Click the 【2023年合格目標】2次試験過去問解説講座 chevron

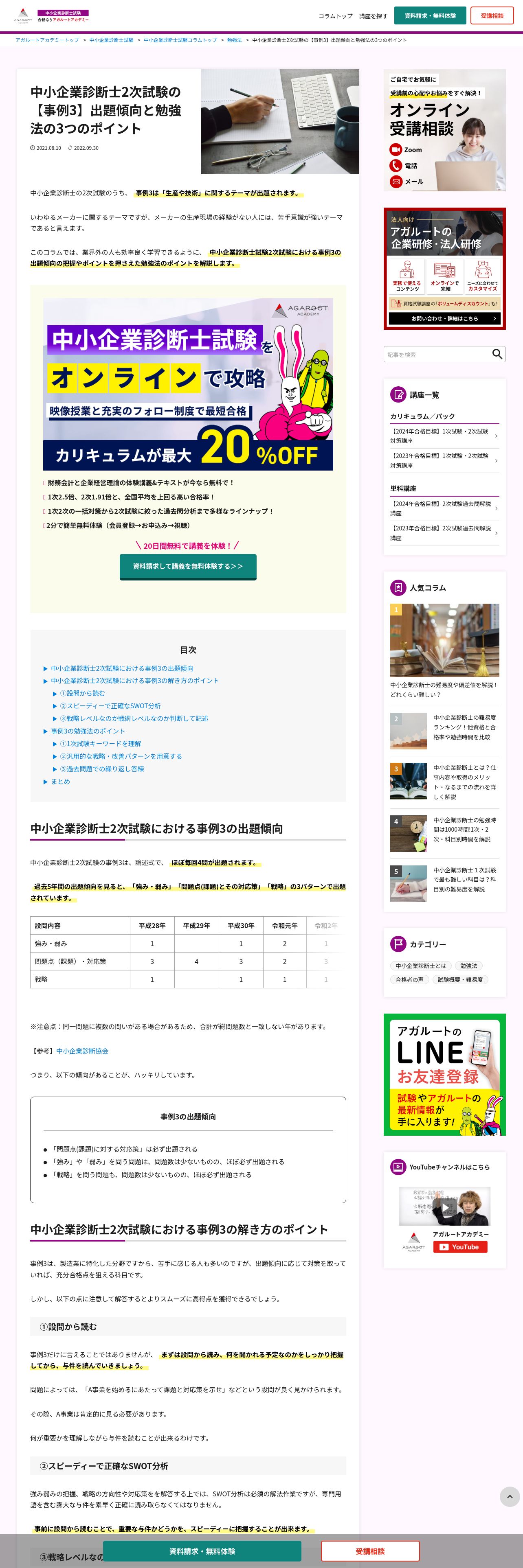click(496, 533)
